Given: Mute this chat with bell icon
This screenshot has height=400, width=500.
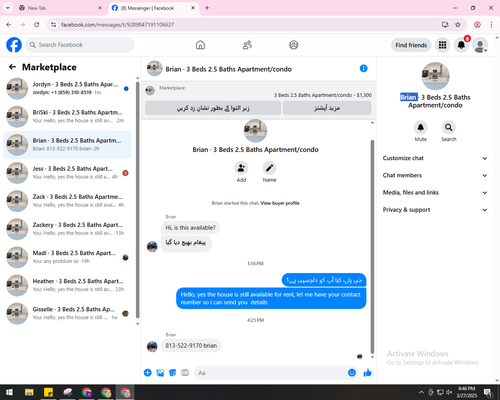Looking at the screenshot, I should 421,127.
